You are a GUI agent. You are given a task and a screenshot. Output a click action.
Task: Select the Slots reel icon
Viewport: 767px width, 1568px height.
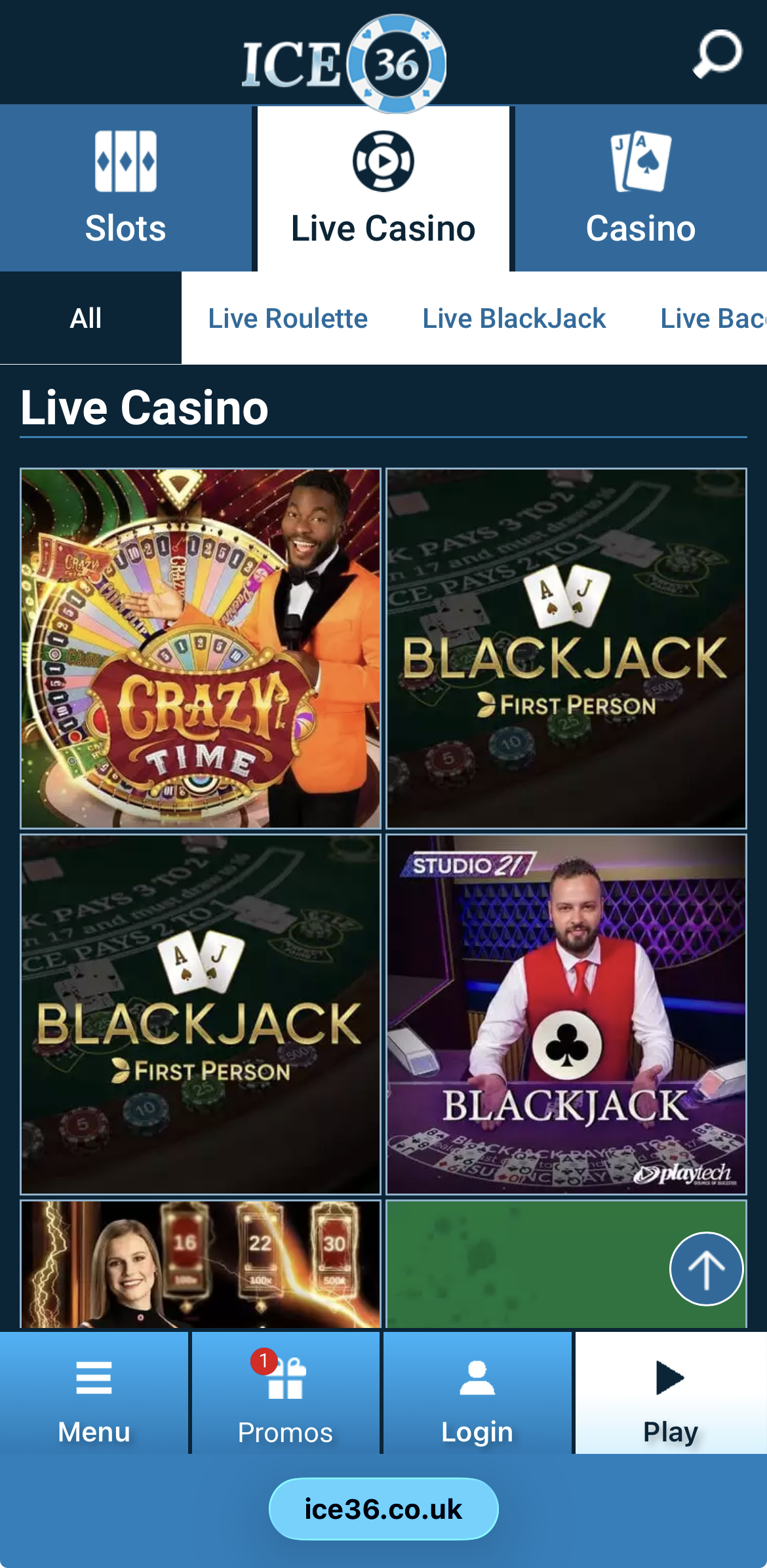click(125, 161)
